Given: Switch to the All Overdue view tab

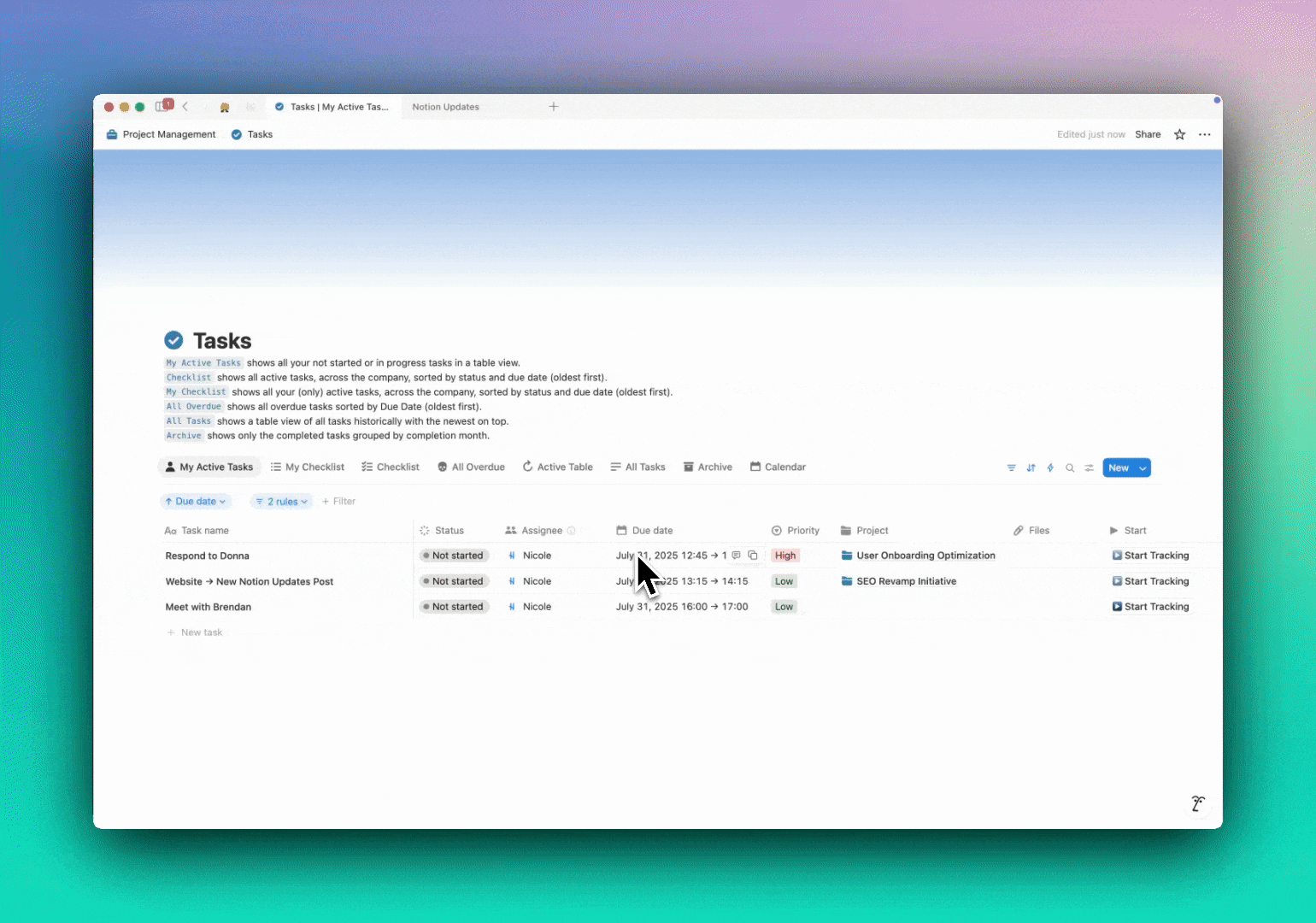Looking at the screenshot, I should coord(471,467).
